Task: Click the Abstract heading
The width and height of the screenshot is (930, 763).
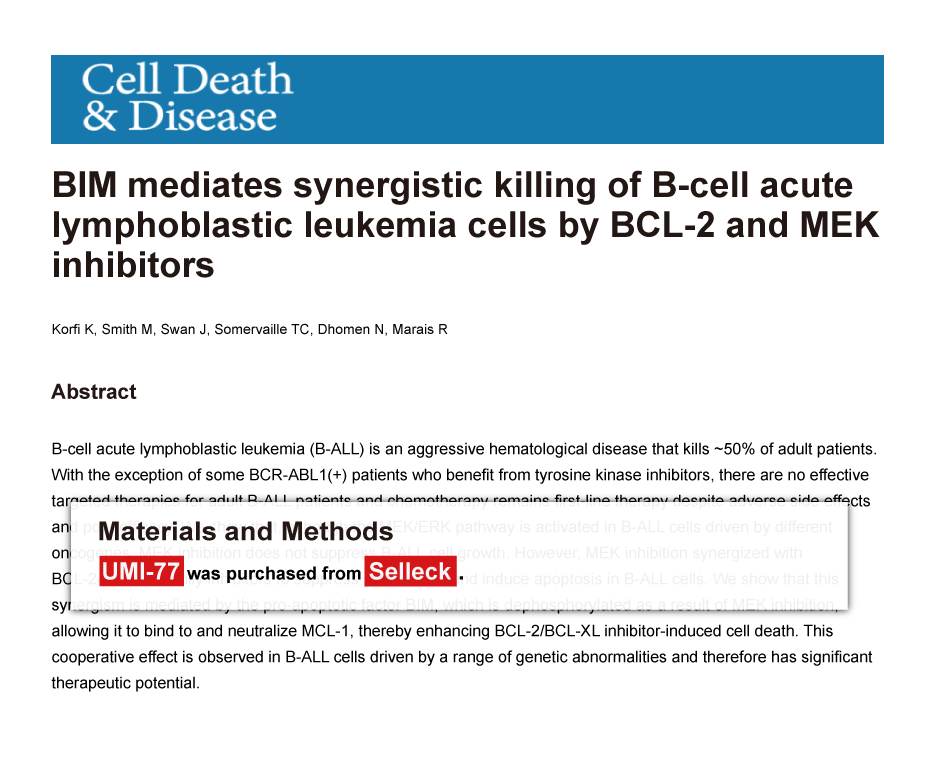Action: coord(94,392)
